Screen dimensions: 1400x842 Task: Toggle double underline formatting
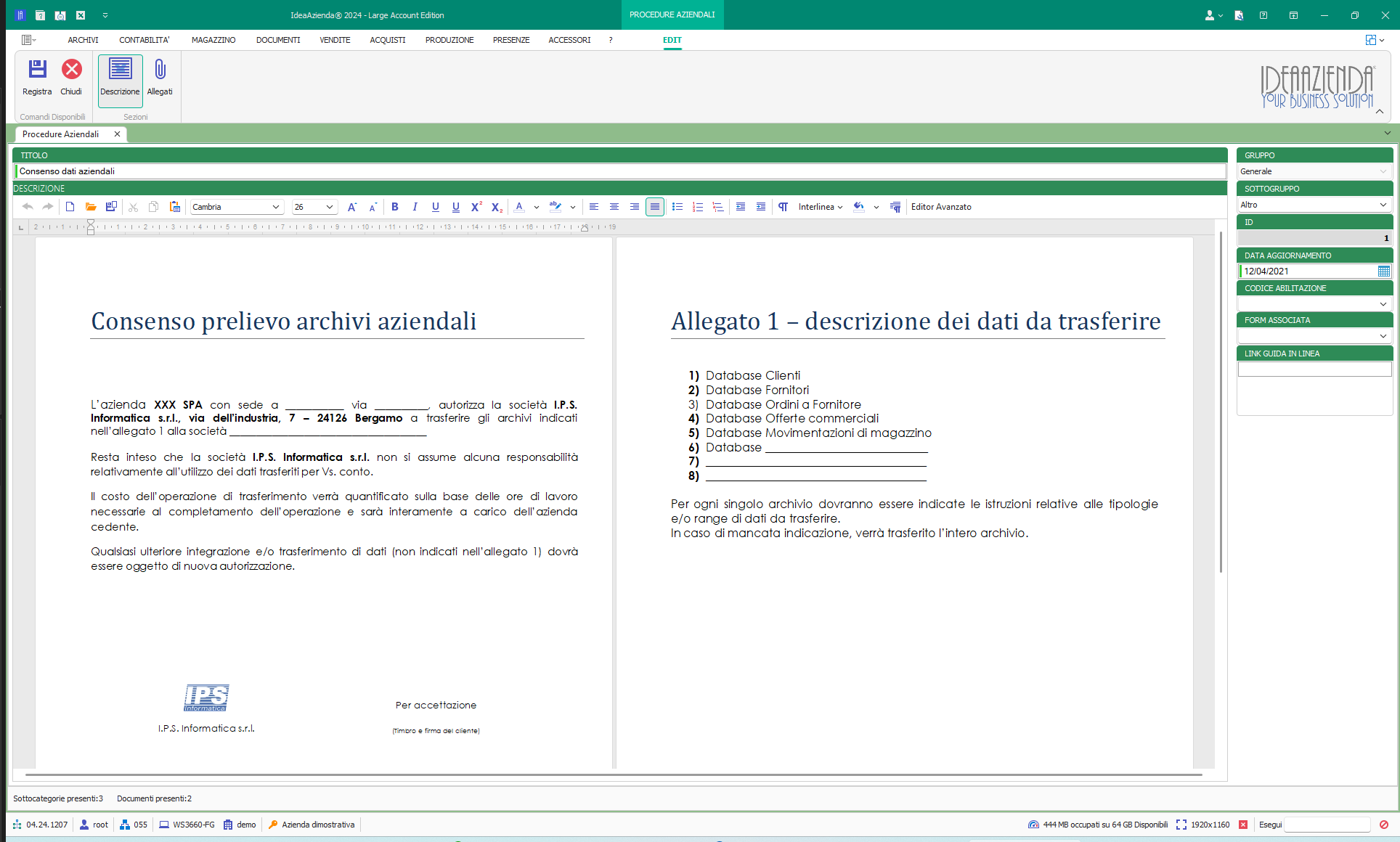456,207
